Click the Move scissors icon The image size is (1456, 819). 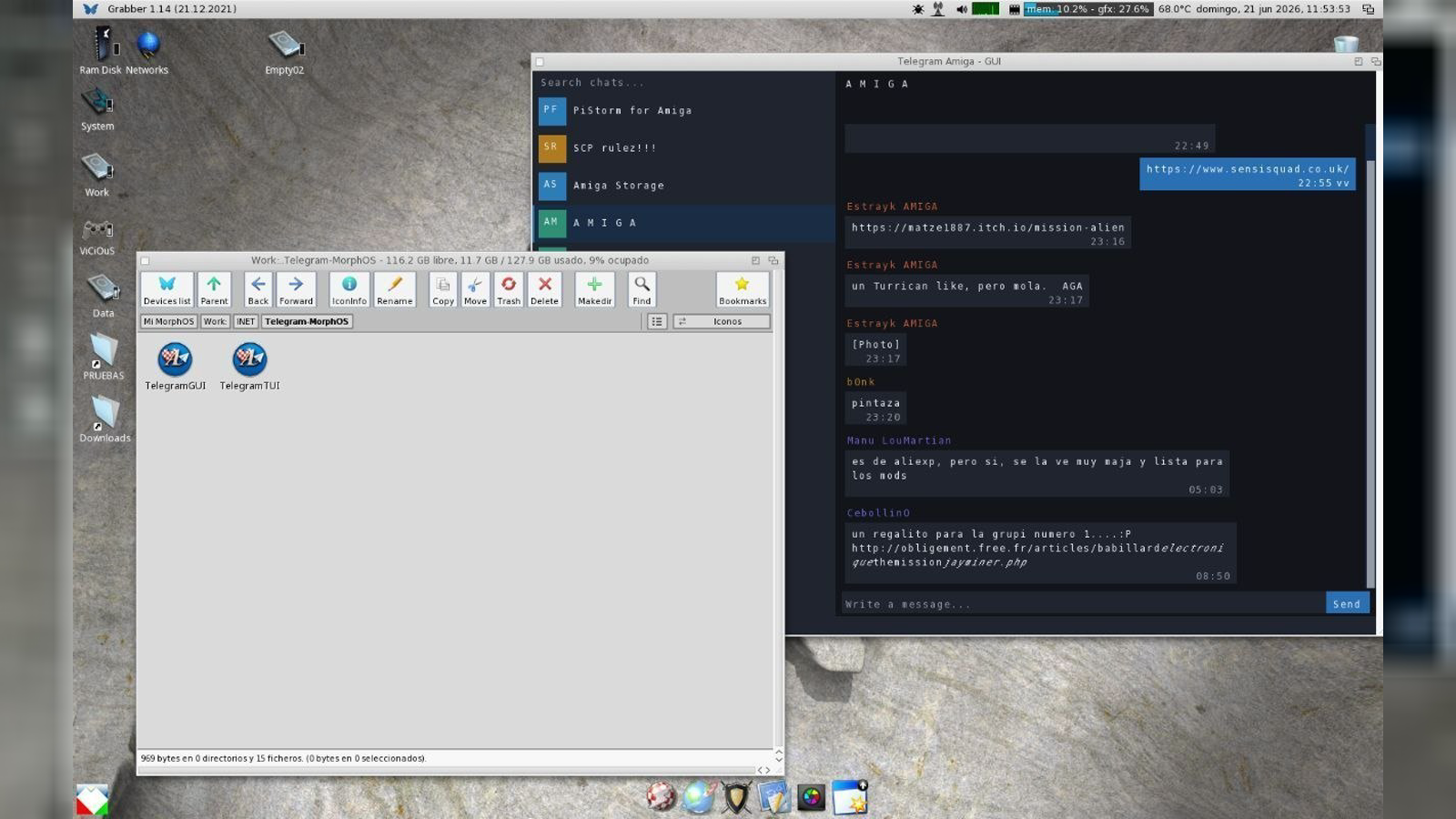click(x=475, y=289)
